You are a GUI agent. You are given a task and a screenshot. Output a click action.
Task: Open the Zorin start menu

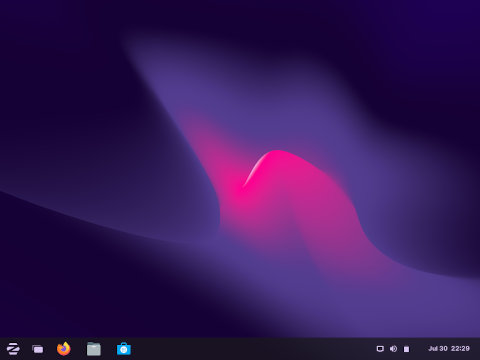coord(13,349)
